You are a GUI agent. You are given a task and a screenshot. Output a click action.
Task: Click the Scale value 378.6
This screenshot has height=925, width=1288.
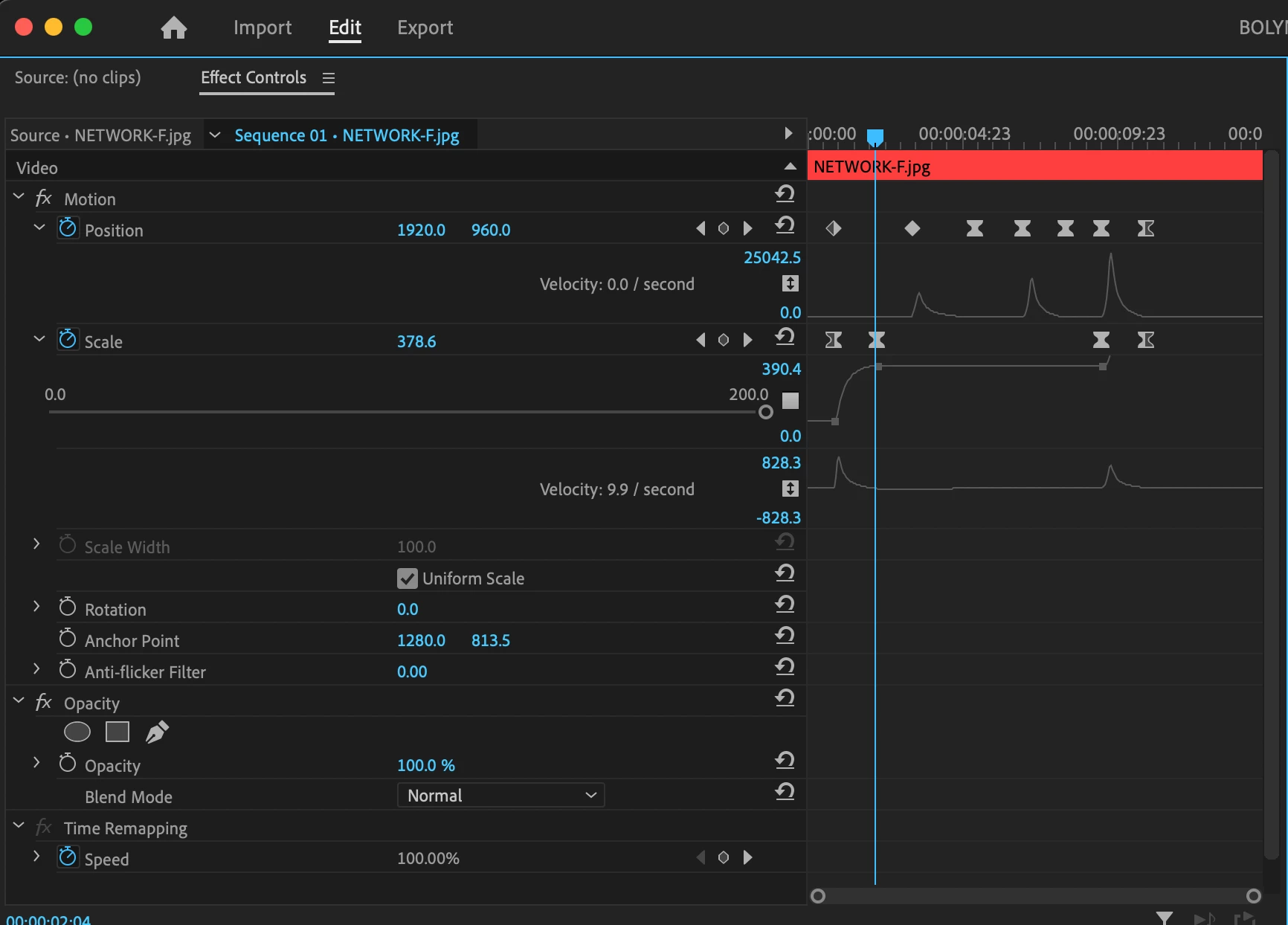pos(416,341)
